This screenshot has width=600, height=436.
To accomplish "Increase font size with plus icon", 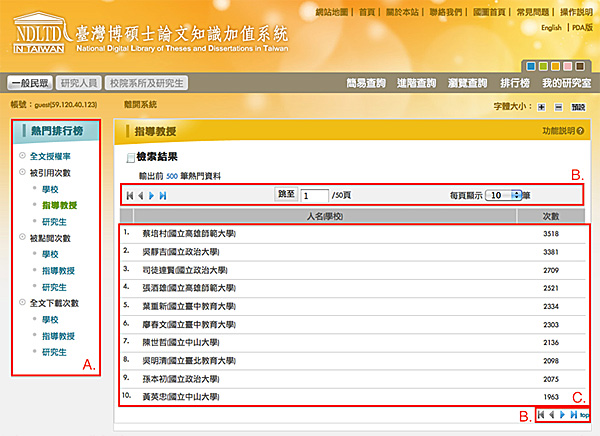I will pyautogui.click(x=541, y=105).
